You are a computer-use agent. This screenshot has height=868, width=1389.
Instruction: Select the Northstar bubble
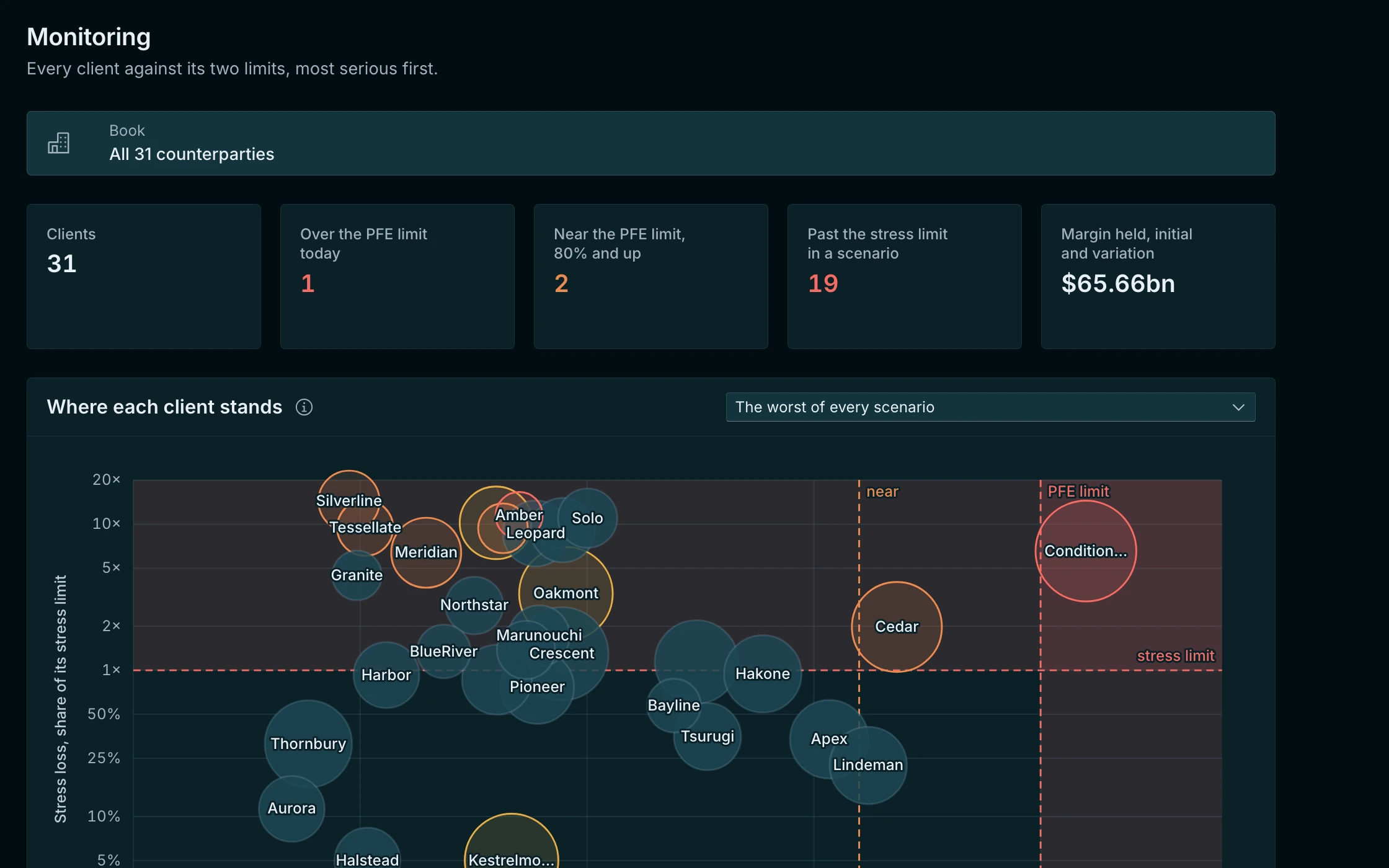(474, 605)
